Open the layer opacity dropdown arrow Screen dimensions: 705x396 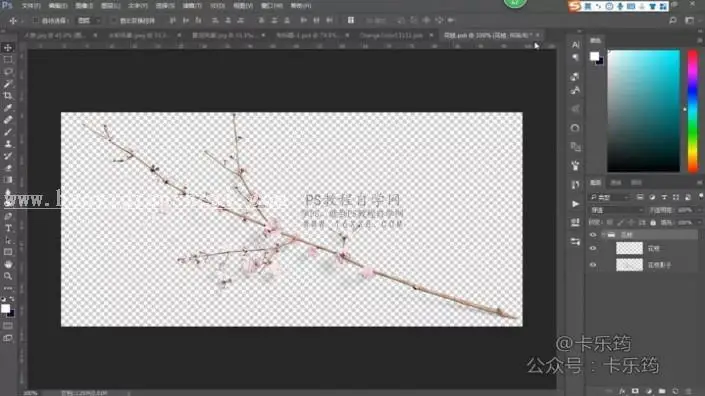tap(700, 210)
